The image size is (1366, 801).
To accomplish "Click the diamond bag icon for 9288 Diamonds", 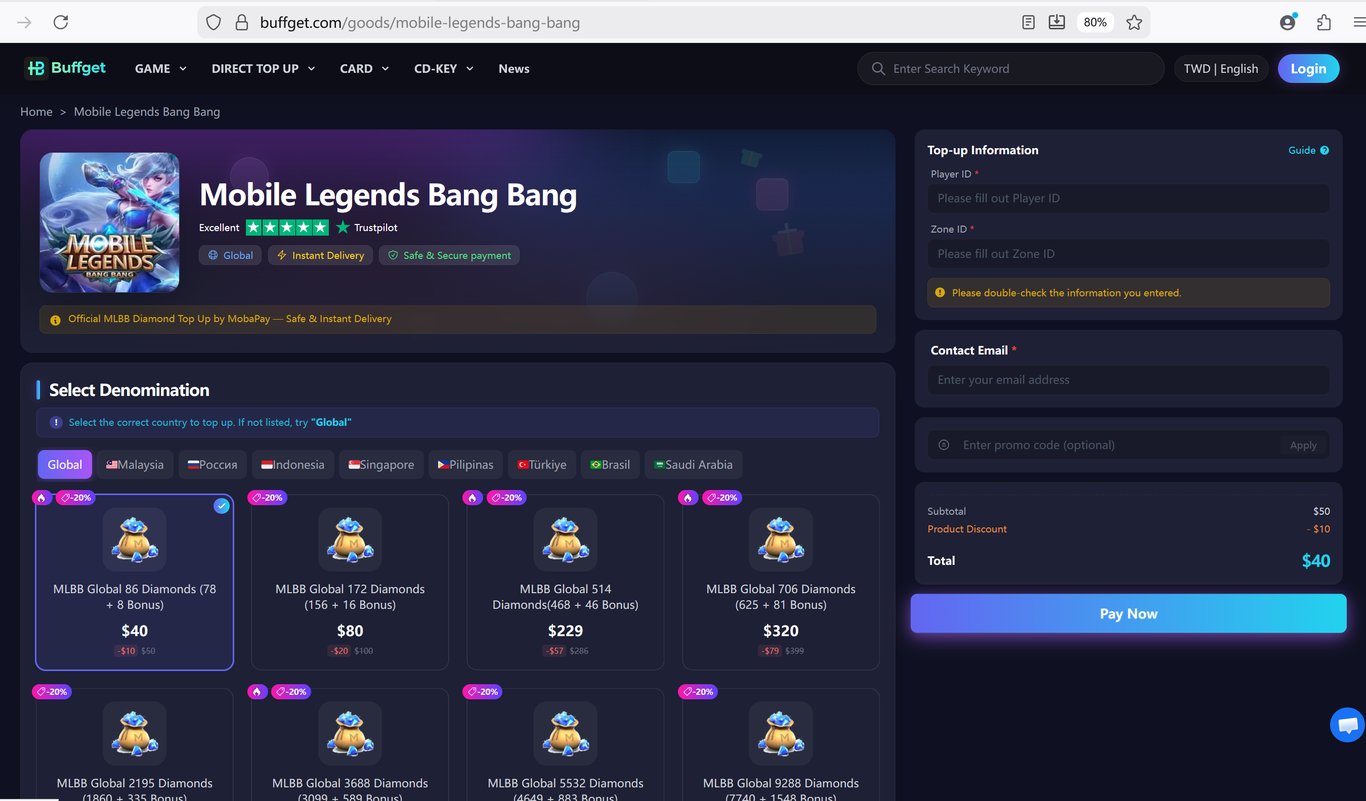I will pos(781,733).
